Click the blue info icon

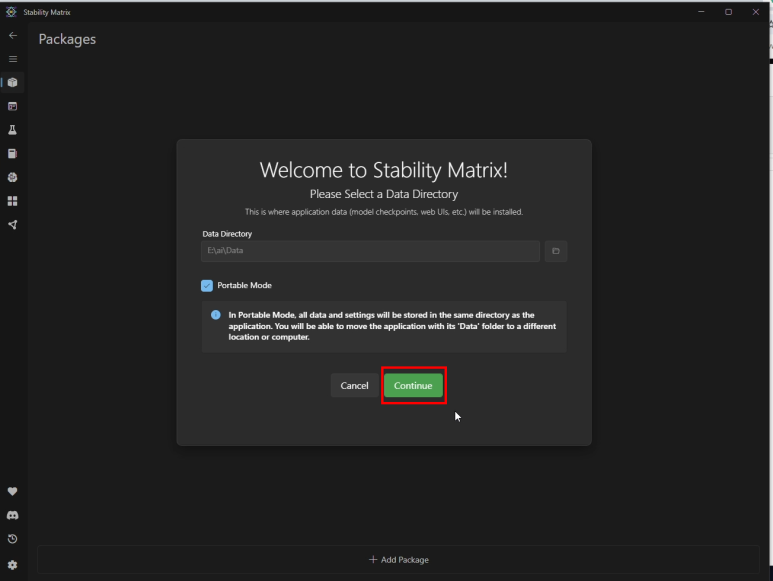click(x=216, y=315)
